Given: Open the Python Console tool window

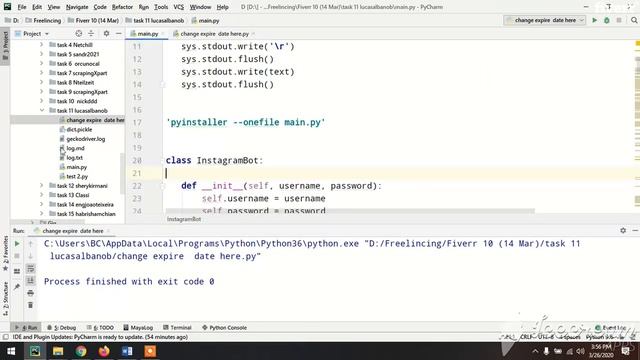Looking at the screenshot, I should point(224,327).
